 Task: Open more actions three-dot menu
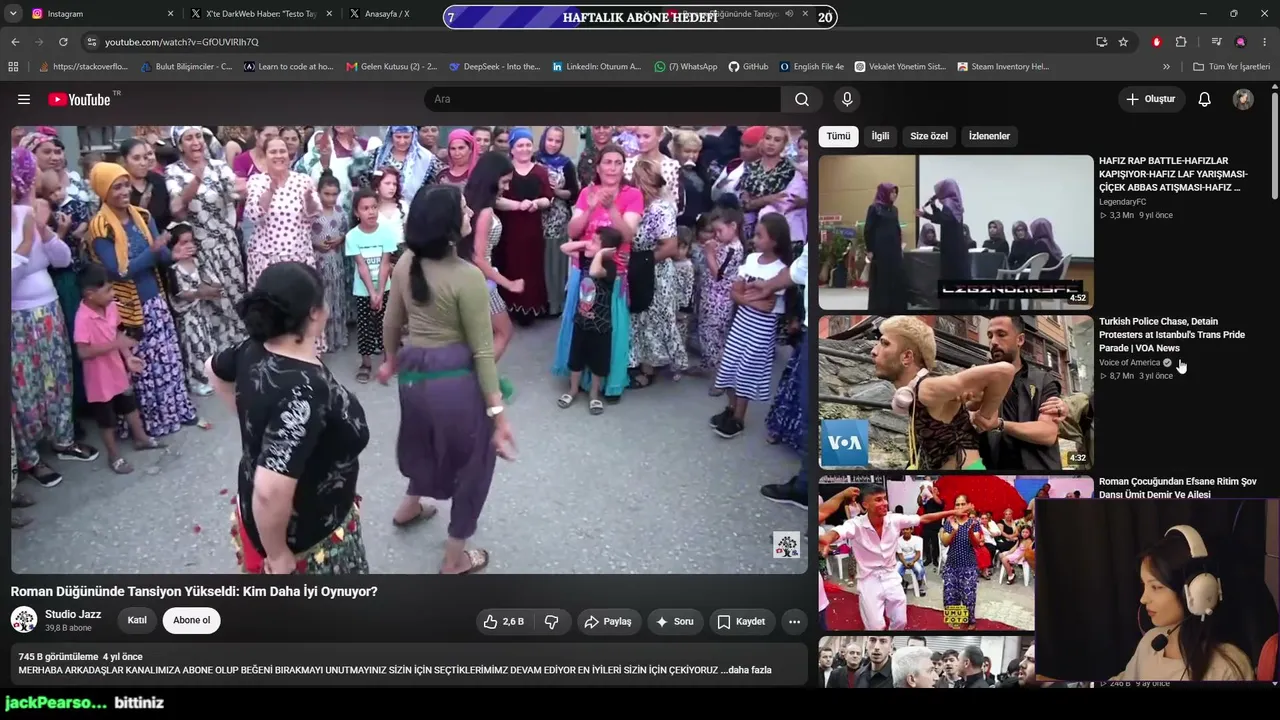coord(794,621)
